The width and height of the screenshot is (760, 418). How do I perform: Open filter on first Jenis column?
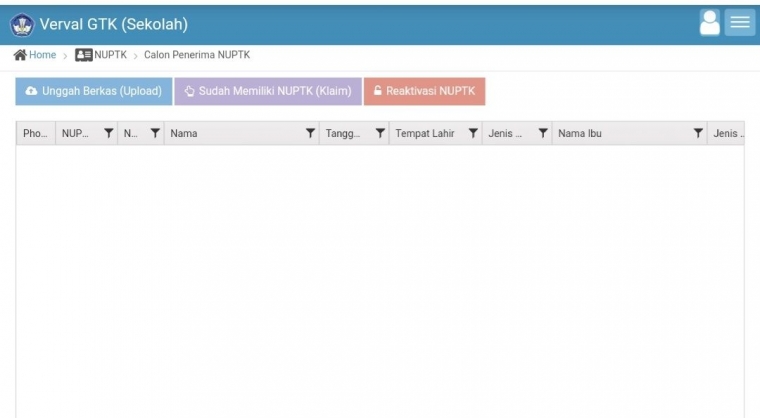pos(543,134)
